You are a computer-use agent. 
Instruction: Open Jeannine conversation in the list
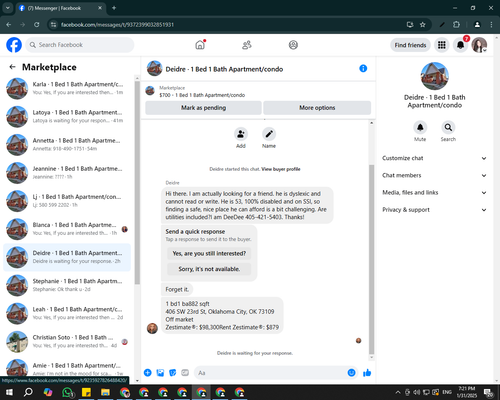pos(67,173)
